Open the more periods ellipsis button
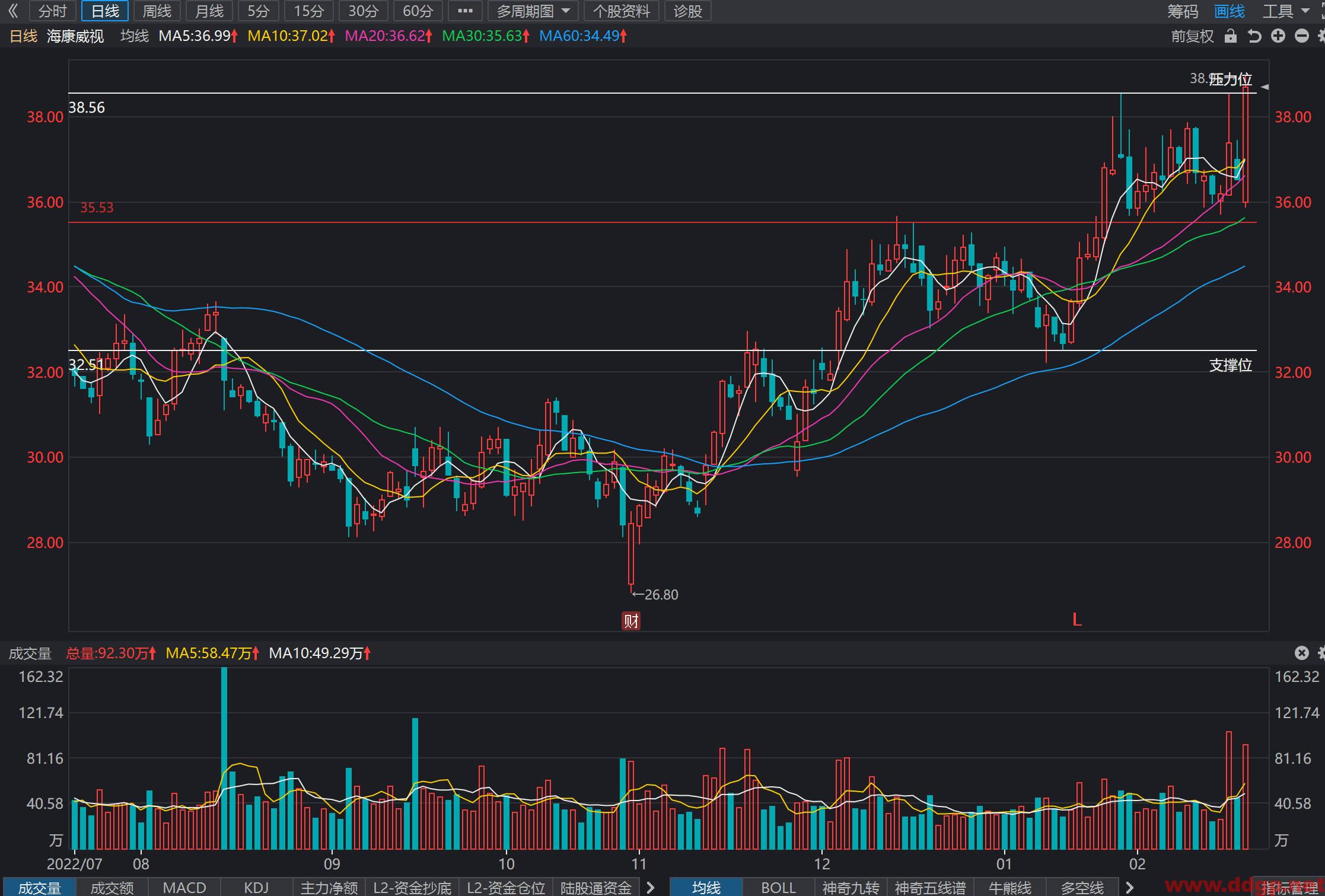This screenshot has width=1325, height=896. pyautogui.click(x=466, y=11)
